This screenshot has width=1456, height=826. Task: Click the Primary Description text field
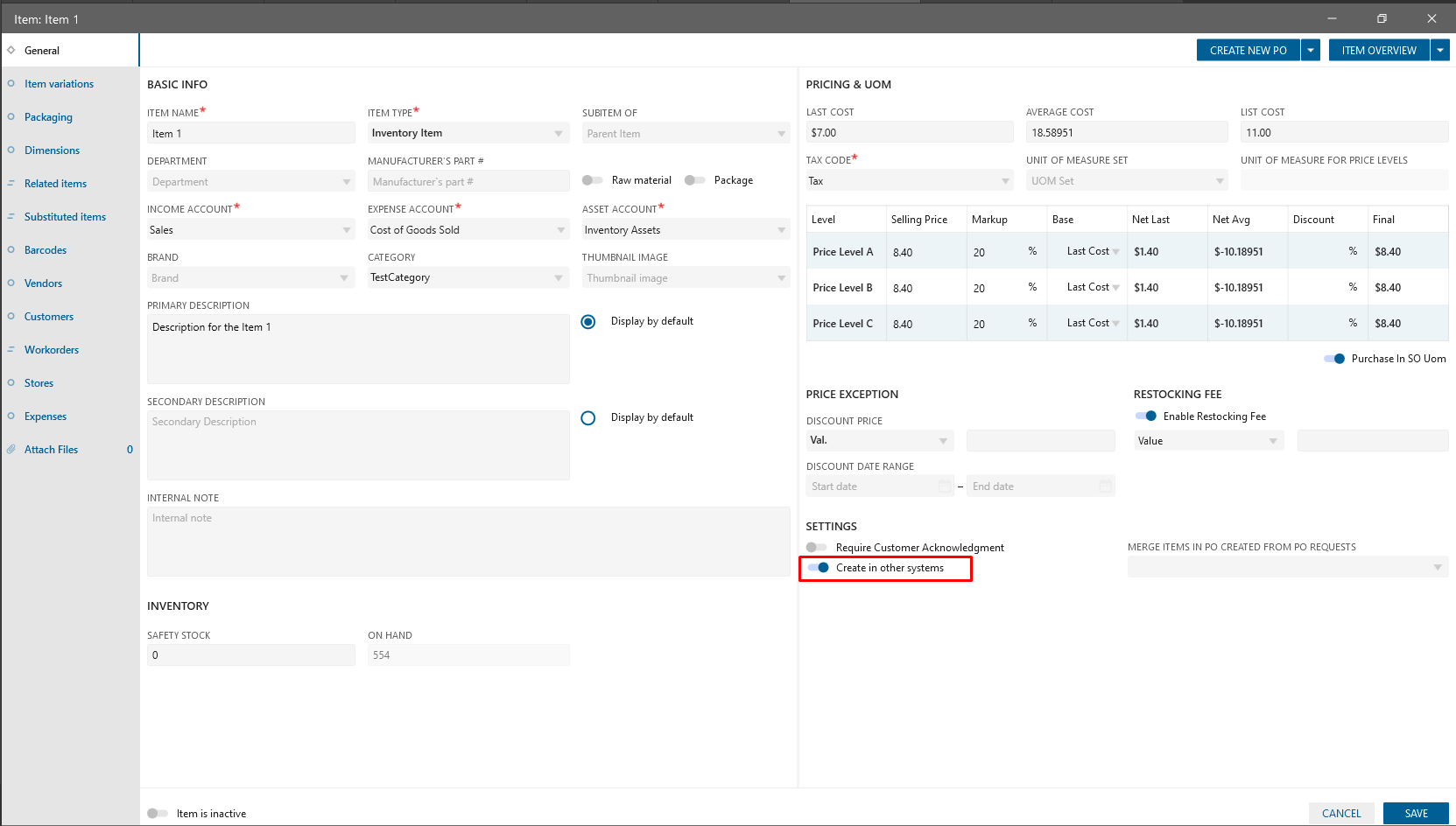pos(358,349)
